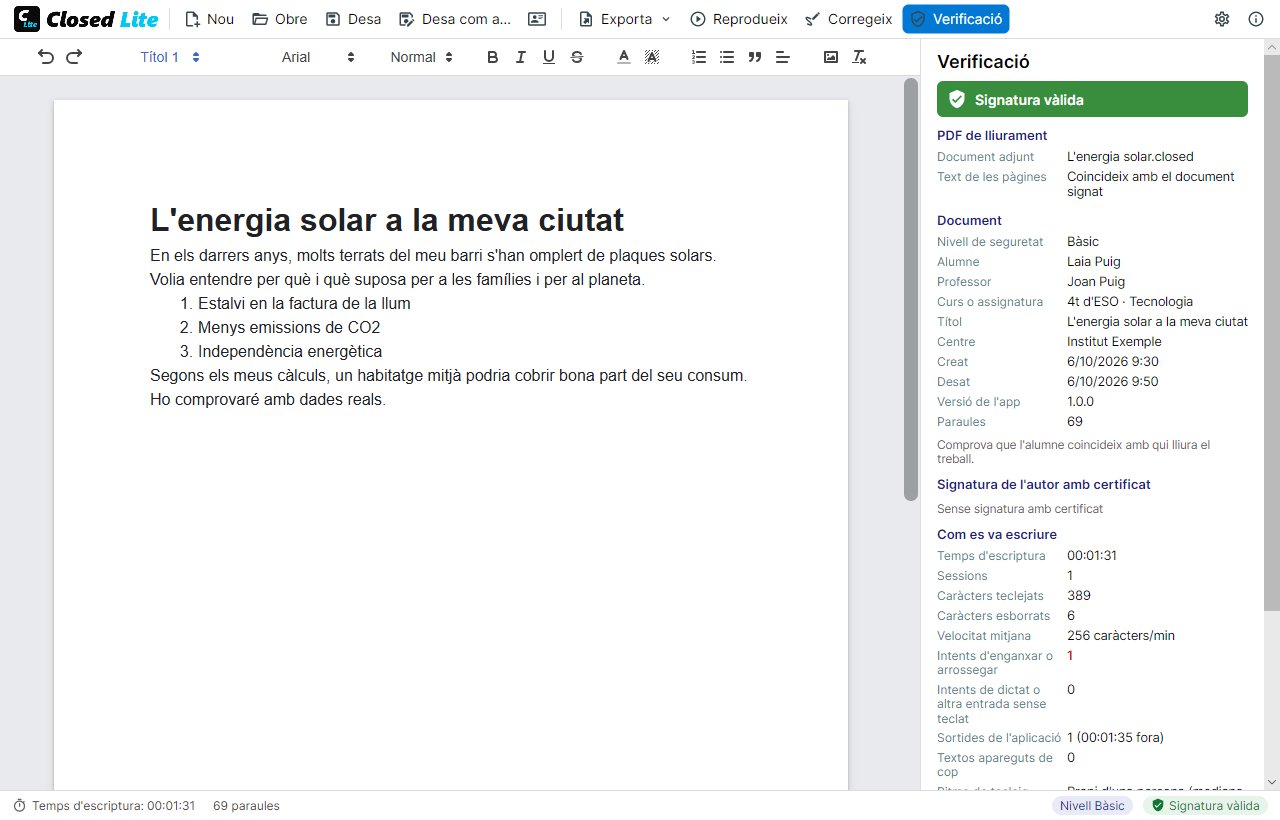Toggle bold formatting
1280x820 pixels.
point(492,57)
